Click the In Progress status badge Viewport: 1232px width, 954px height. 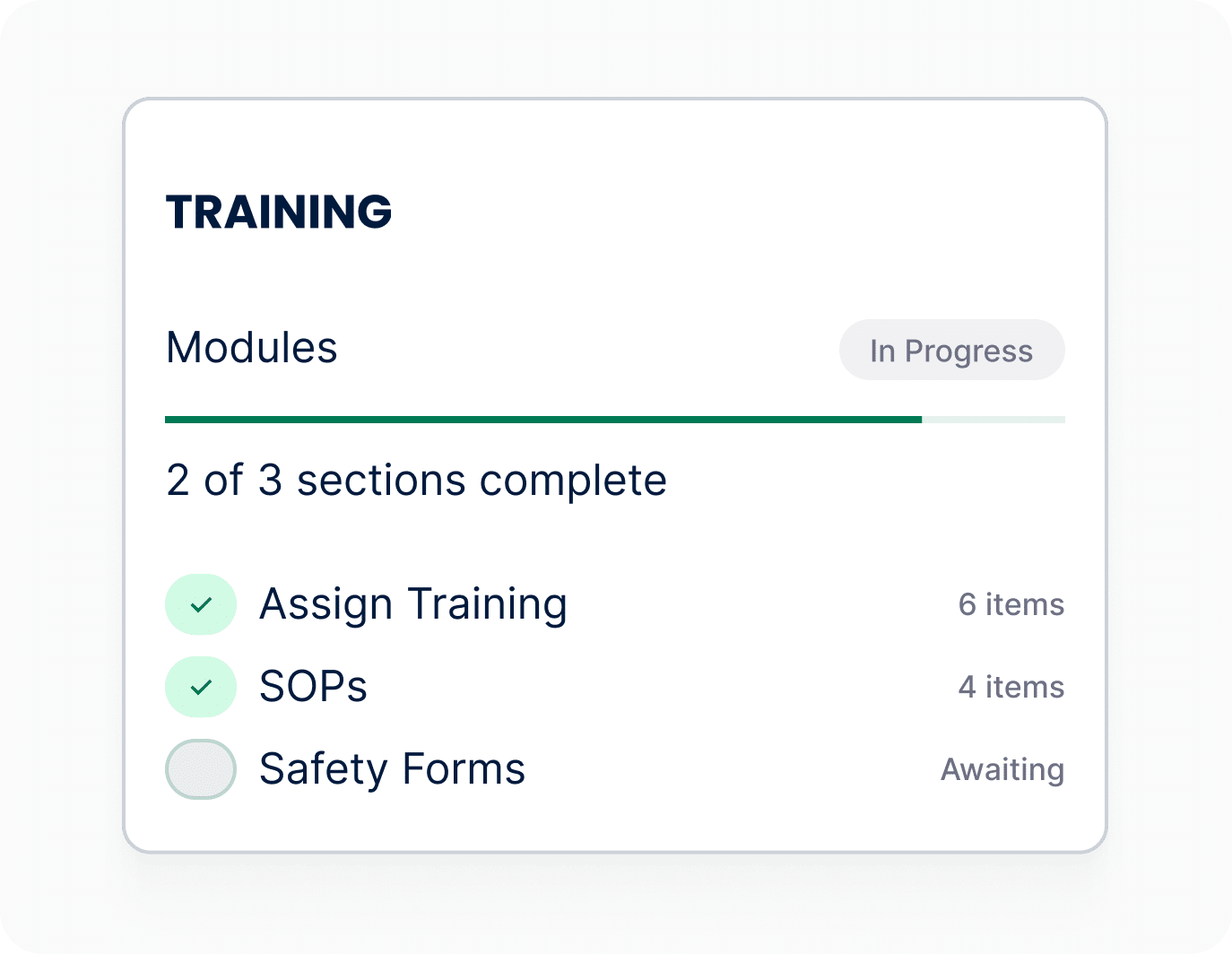[x=951, y=350]
